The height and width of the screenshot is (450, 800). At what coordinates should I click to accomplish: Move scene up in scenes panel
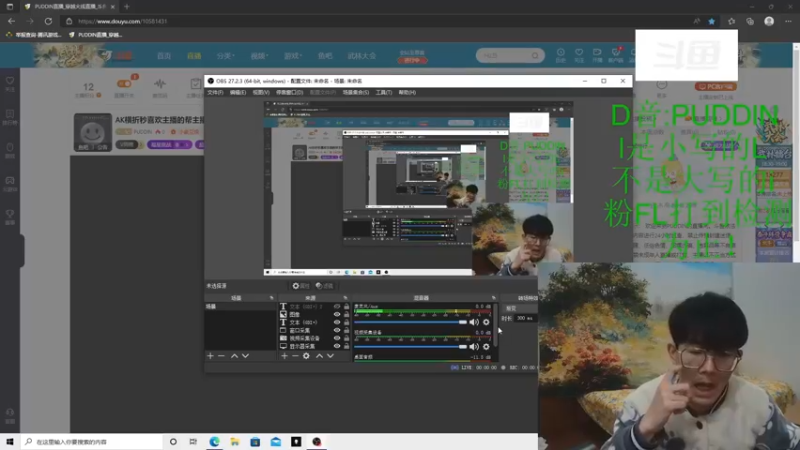(234, 356)
